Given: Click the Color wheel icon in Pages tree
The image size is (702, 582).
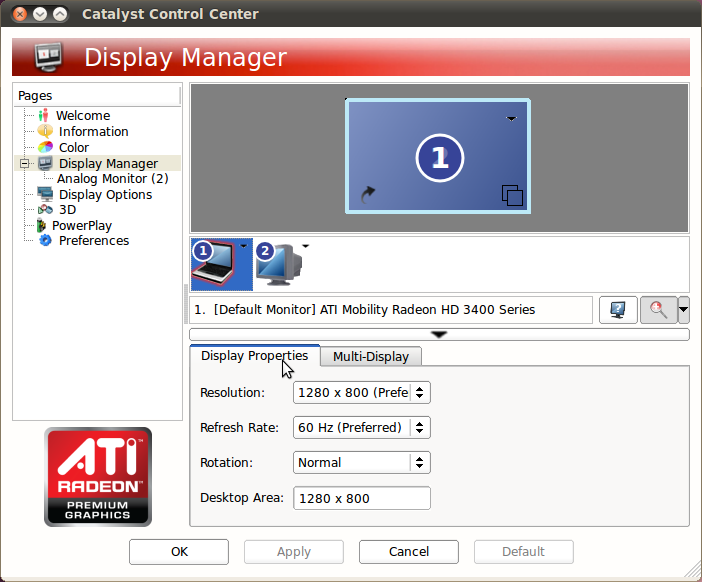Looking at the screenshot, I should [x=45, y=147].
